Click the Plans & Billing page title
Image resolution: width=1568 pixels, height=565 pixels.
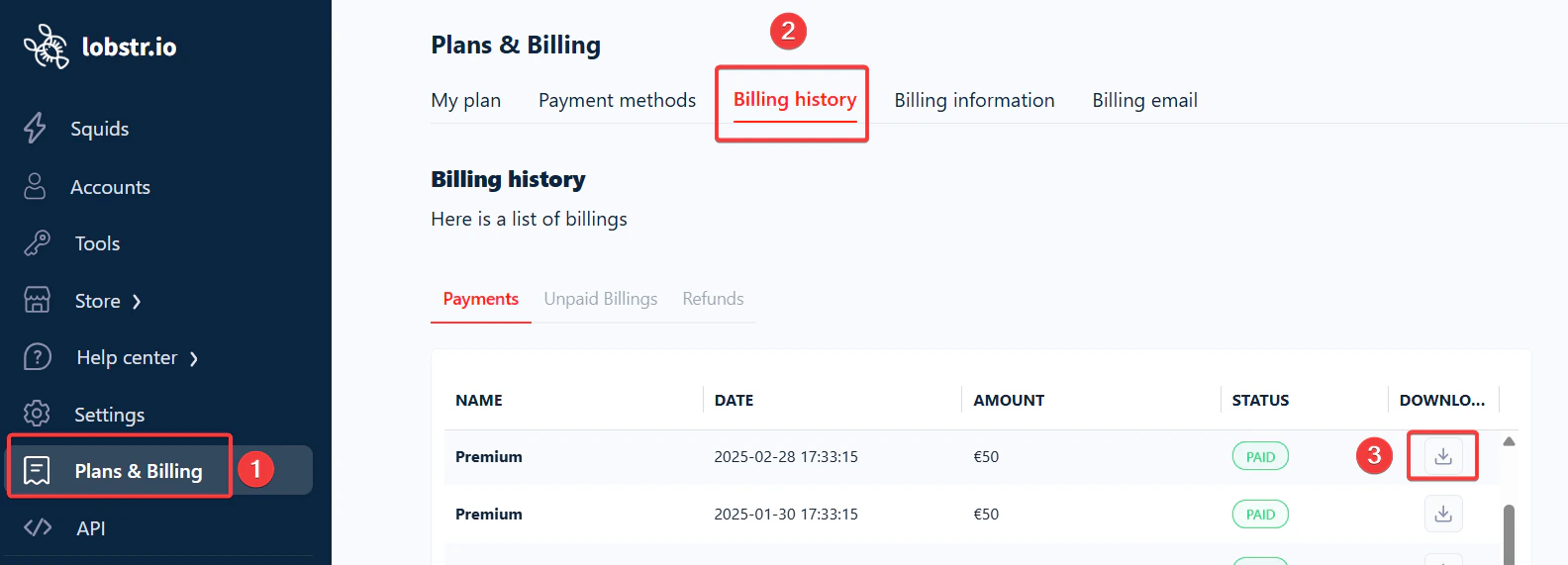516,45
